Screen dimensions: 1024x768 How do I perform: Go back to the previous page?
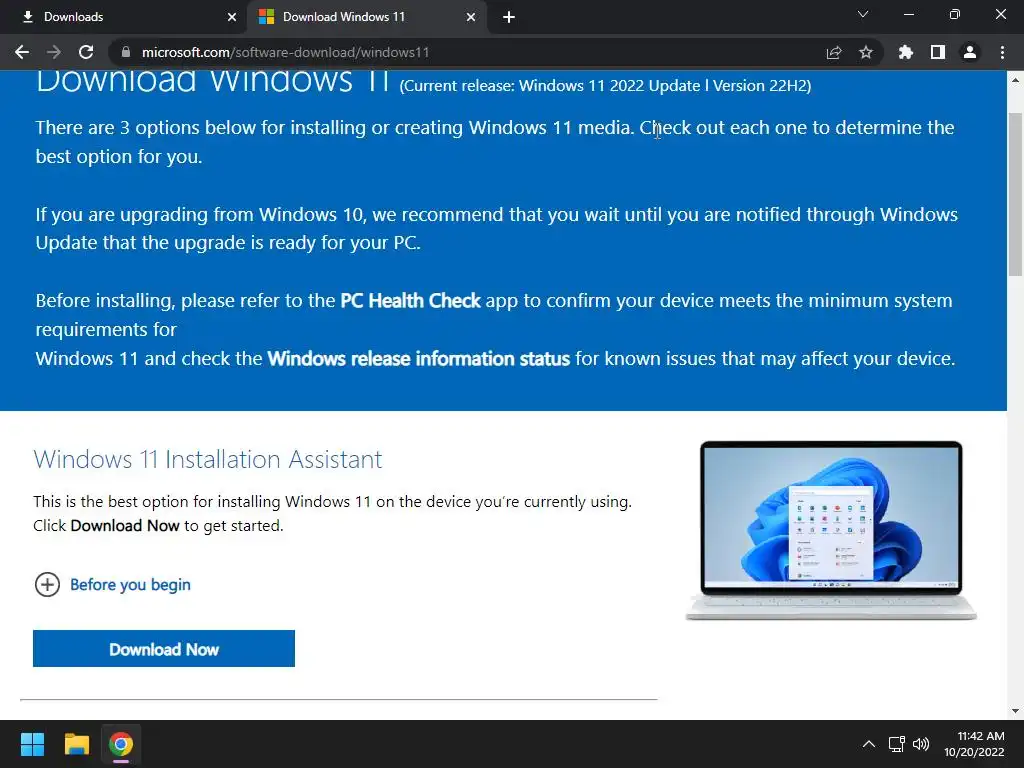tap(22, 52)
